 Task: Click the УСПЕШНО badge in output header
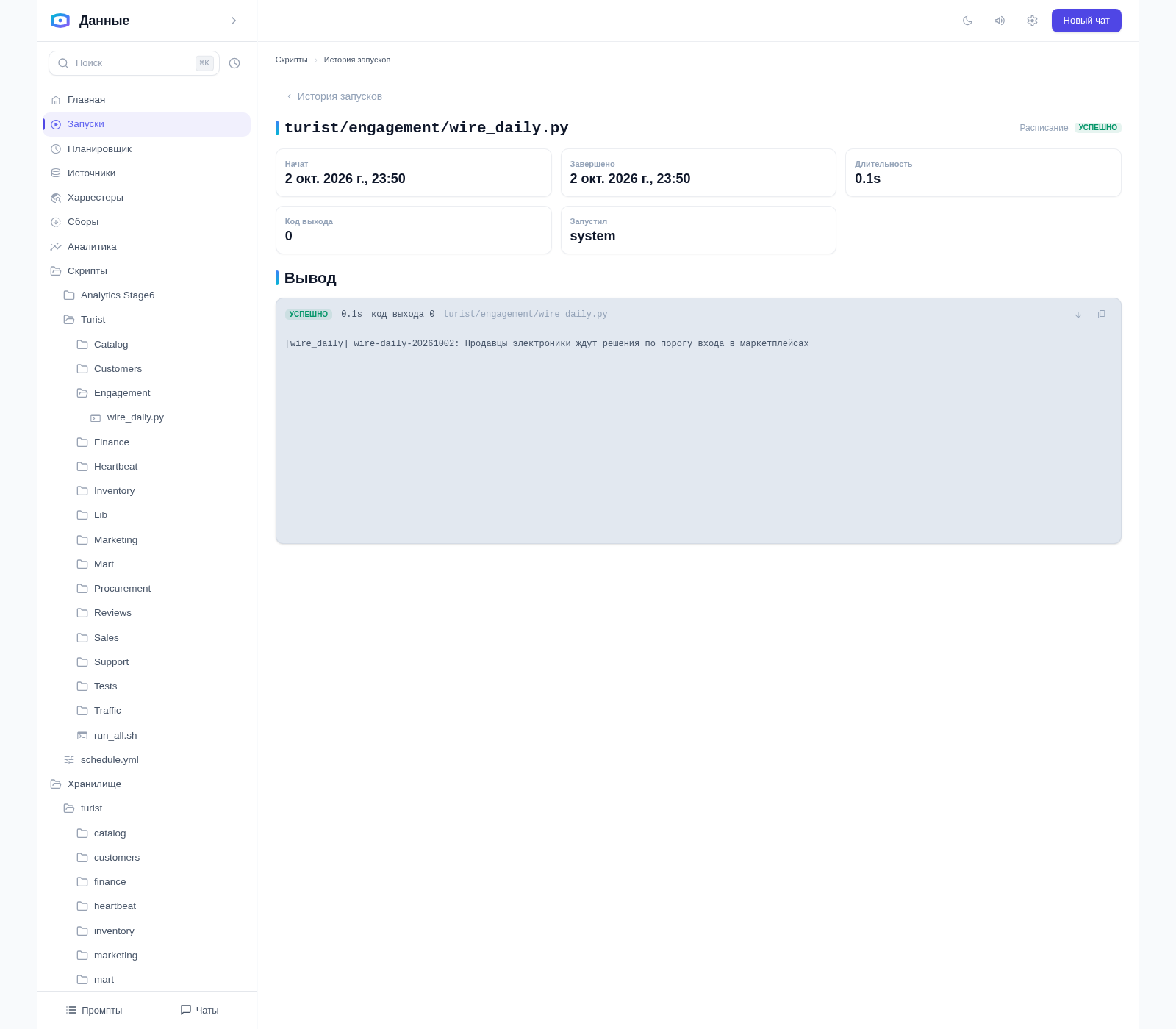coord(309,315)
